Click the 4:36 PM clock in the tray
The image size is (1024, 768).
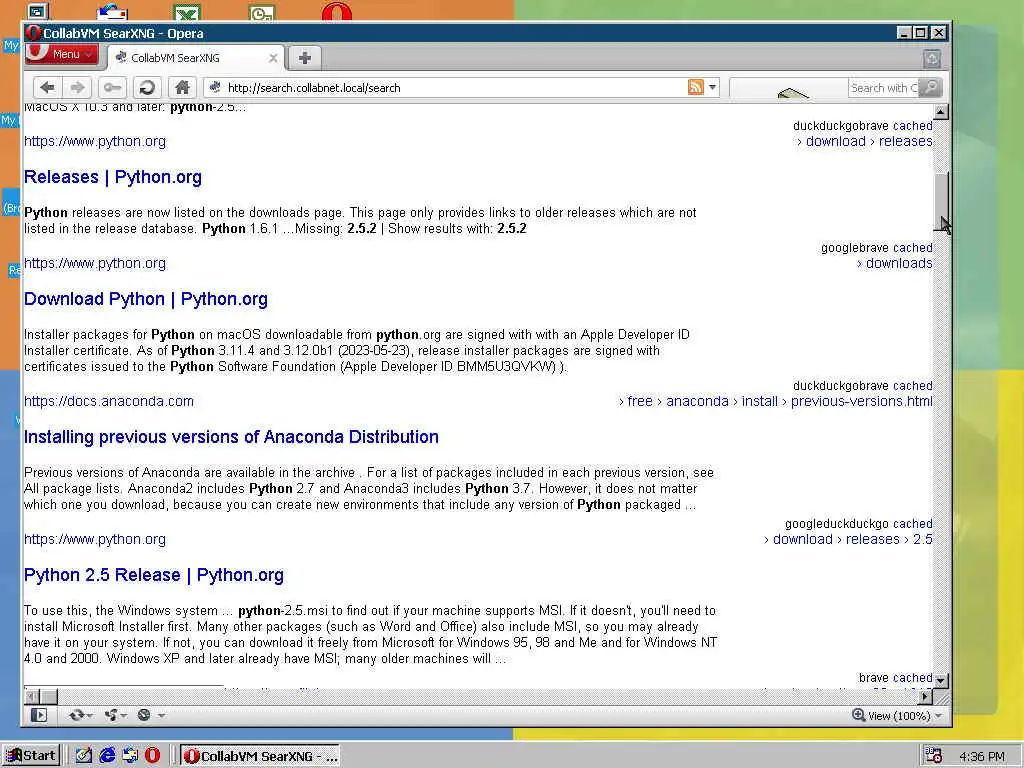pyautogui.click(x=982, y=756)
